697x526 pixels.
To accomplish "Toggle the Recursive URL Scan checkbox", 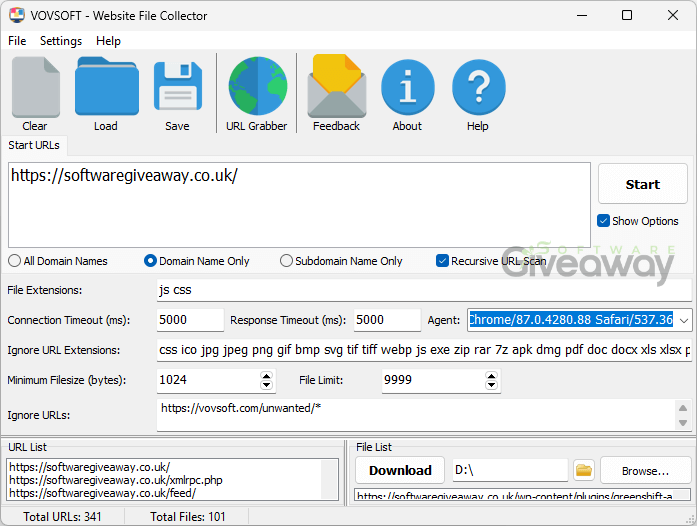I will tap(442, 261).
